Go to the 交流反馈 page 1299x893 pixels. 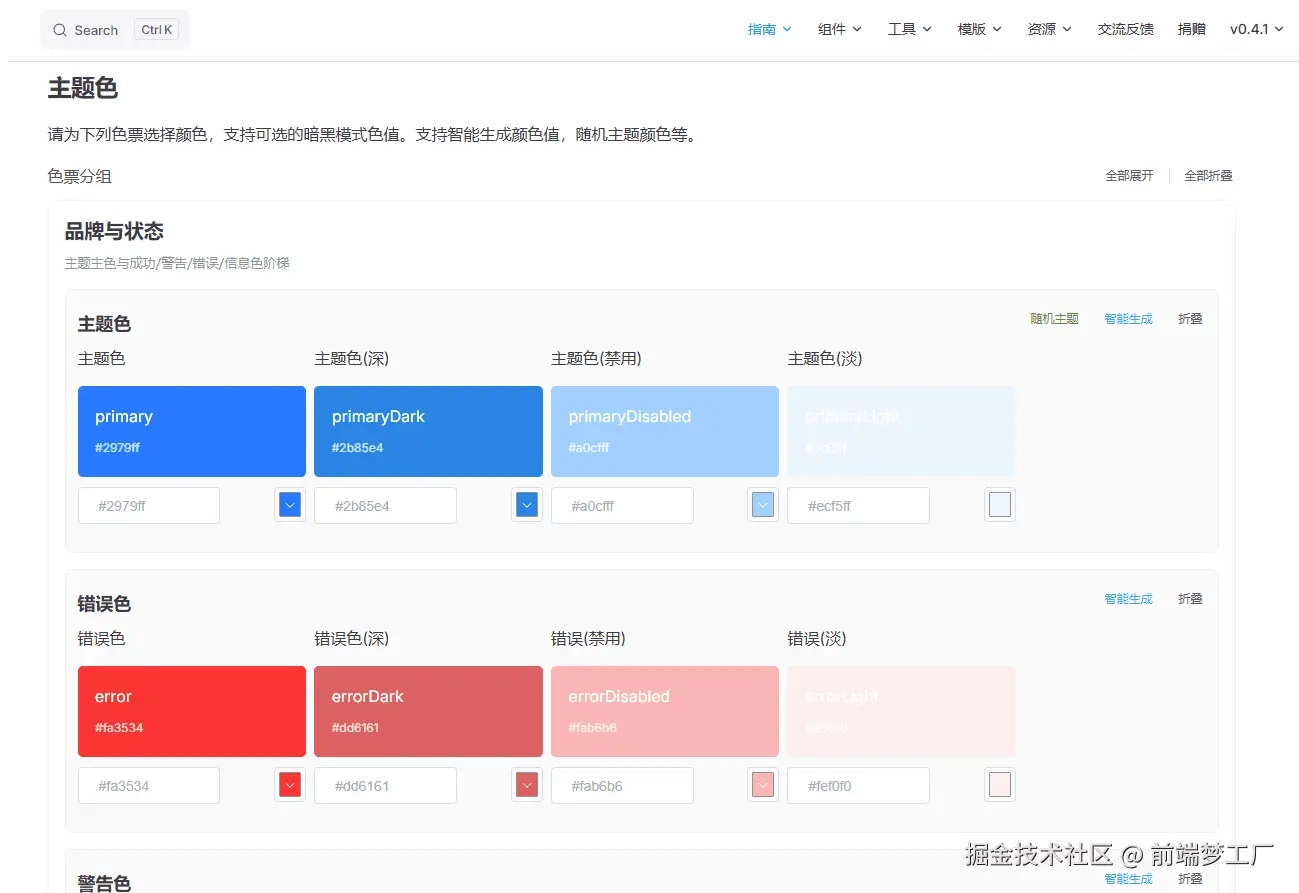click(1125, 29)
